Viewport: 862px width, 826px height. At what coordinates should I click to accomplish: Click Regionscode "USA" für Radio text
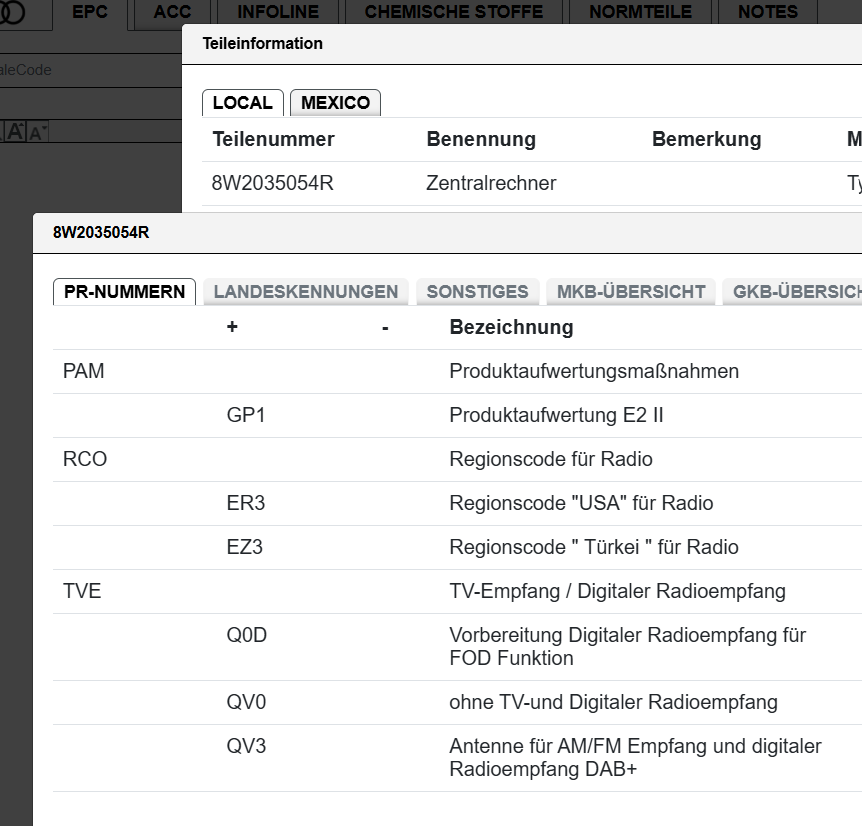(581, 503)
